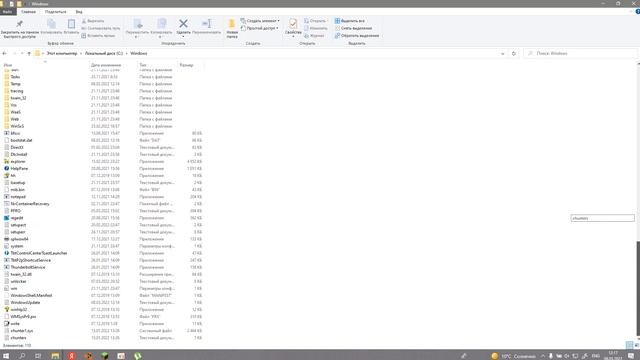640x360 pixels.
Task: Click the search Windows input field
Action: pos(580,53)
